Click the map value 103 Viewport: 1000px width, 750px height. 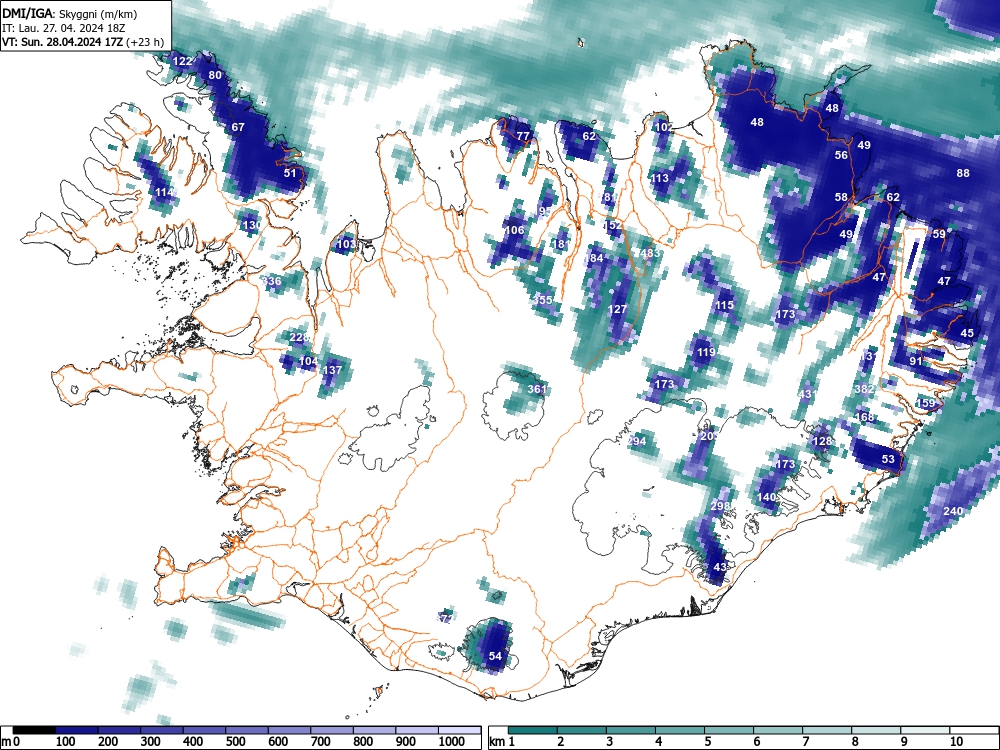346,244
